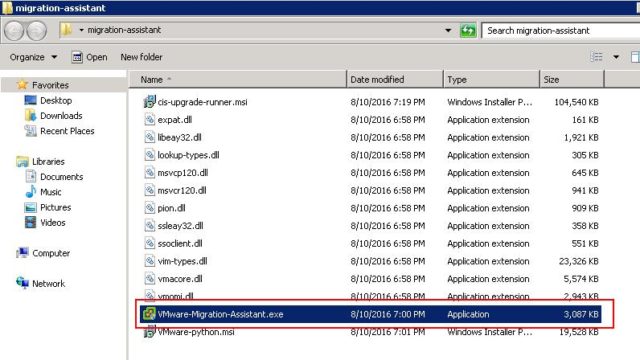Click the Downloads folder icon

pos(30,116)
